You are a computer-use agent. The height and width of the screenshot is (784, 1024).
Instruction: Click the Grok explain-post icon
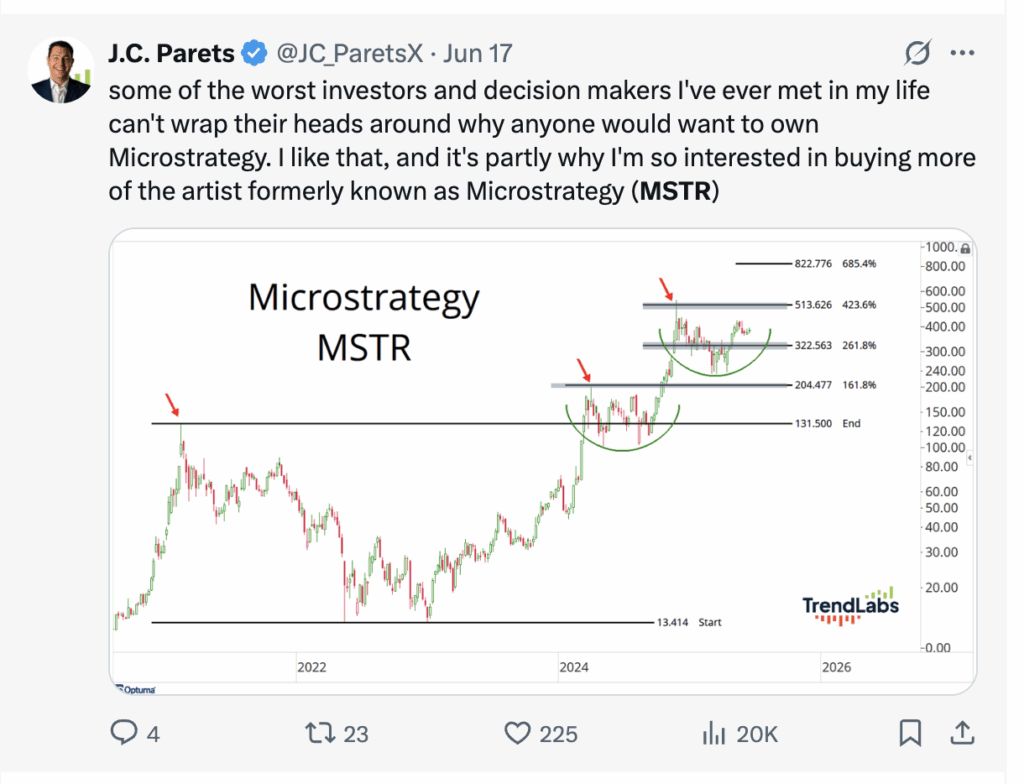(x=917, y=53)
